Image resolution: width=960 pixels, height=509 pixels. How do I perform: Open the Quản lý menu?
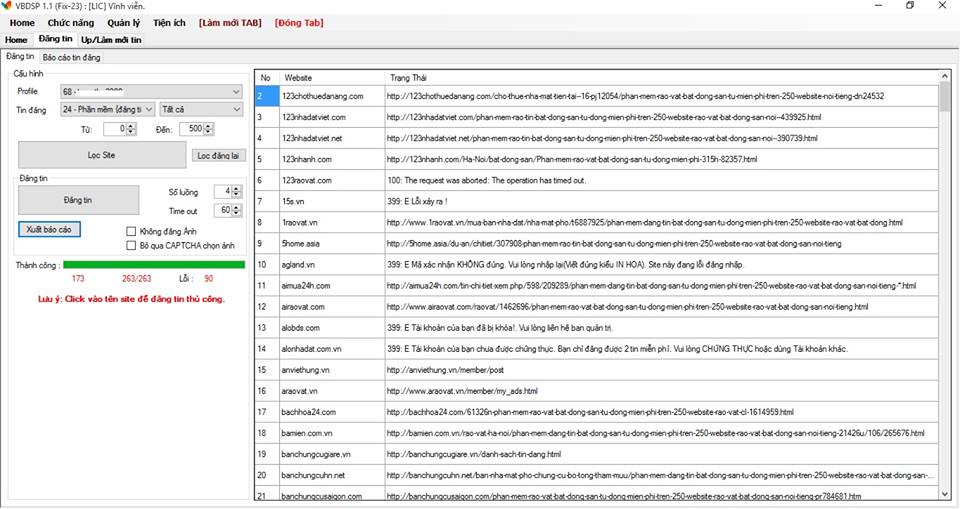[x=124, y=23]
